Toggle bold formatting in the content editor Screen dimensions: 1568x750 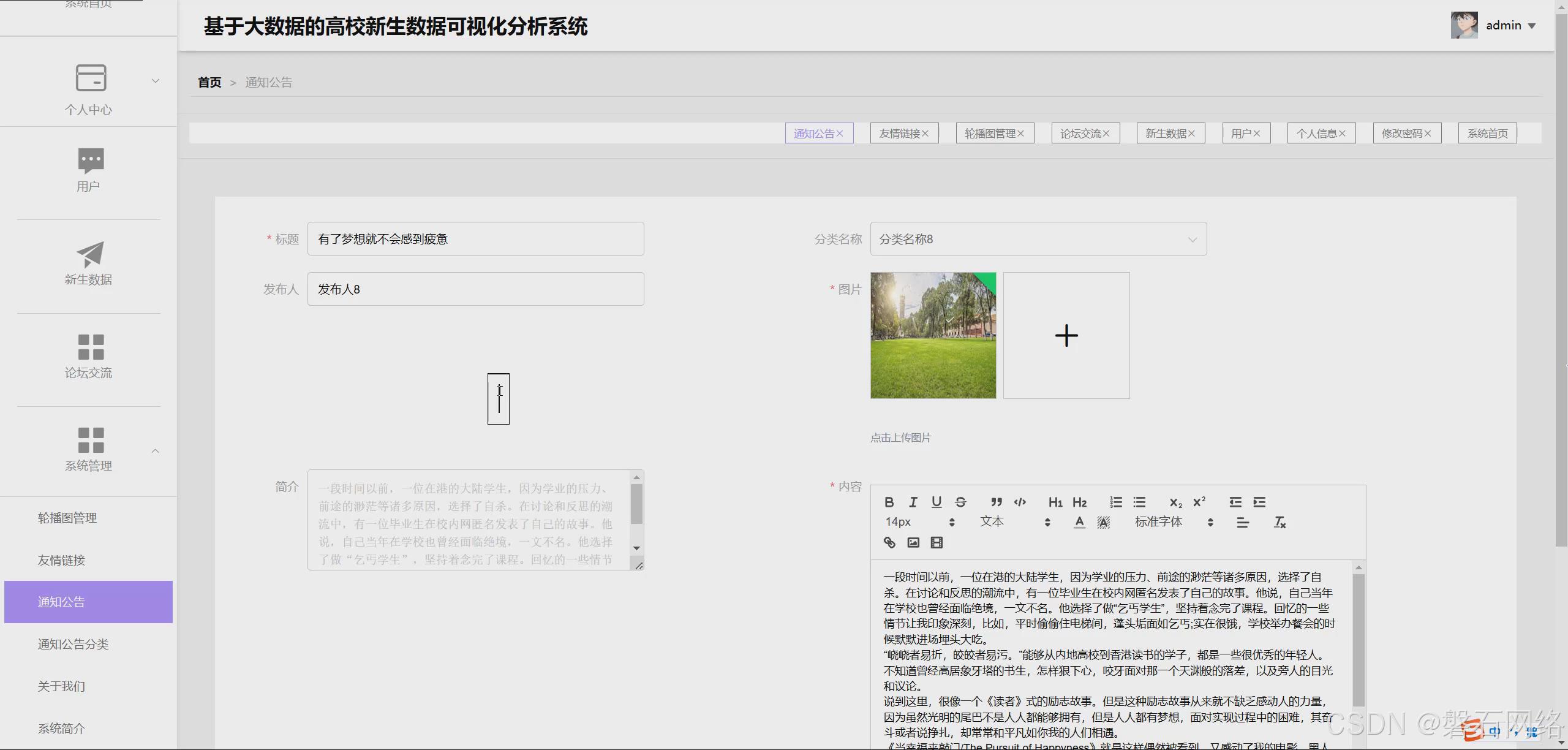889,502
